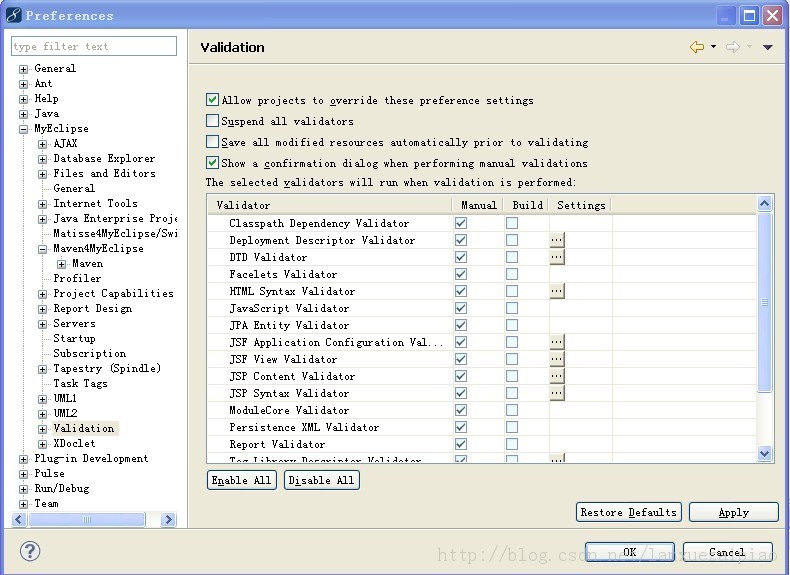Expand the General tree node
Viewport: 790px width, 575px height.
click(23, 69)
